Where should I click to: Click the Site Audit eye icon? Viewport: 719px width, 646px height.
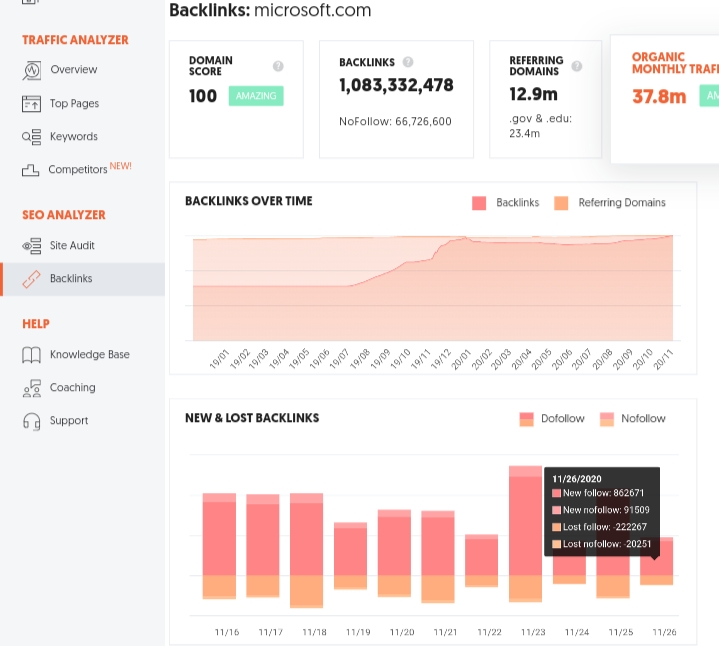click(32, 246)
